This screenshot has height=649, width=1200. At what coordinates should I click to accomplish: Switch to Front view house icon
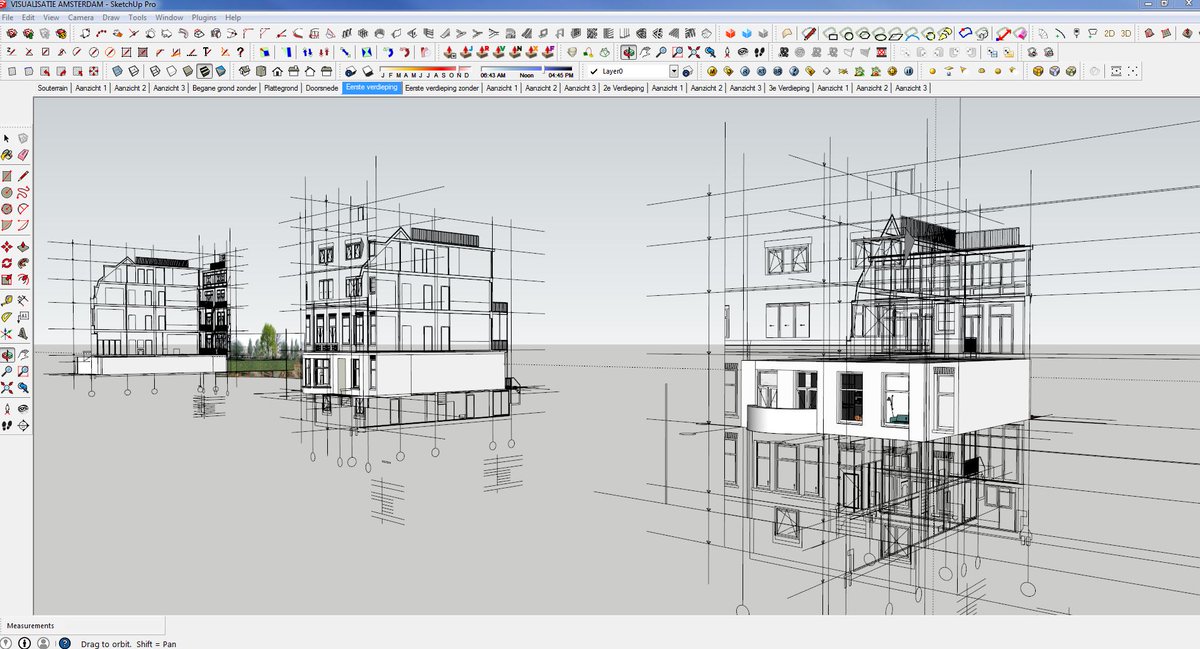tap(277, 71)
